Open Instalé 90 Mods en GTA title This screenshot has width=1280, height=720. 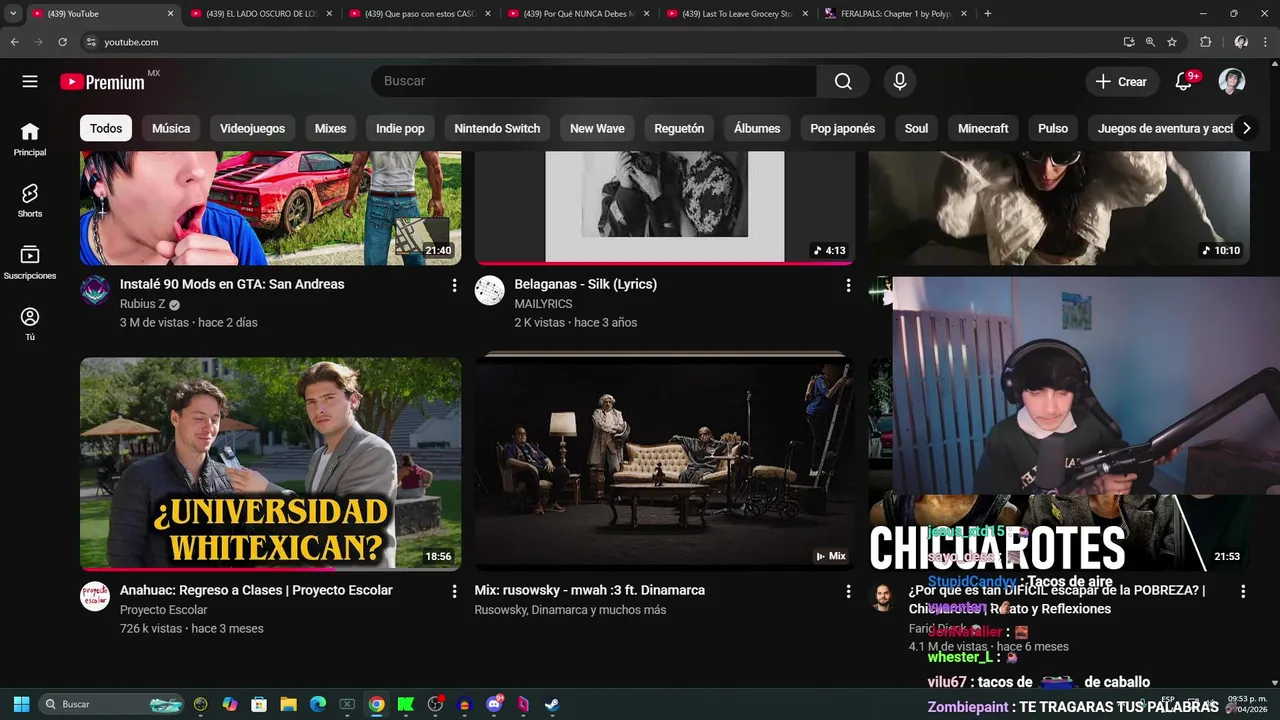pyautogui.click(x=232, y=285)
